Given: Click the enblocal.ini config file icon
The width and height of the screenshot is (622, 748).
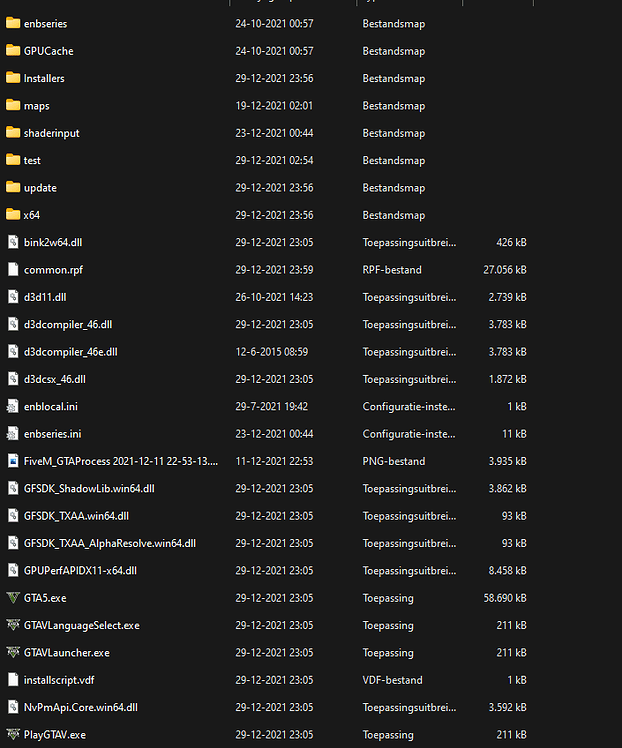Looking at the screenshot, I should pyautogui.click(x=13, y=406).
